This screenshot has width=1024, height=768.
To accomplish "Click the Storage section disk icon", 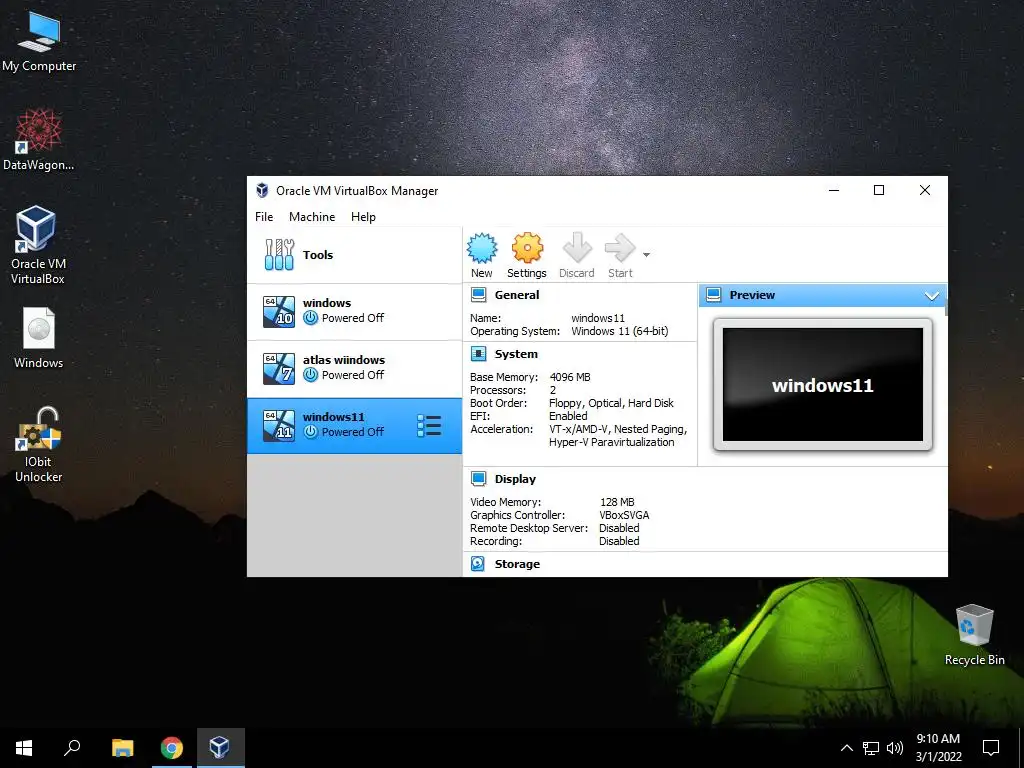I will pyautogui.click(x=478, y=564).
